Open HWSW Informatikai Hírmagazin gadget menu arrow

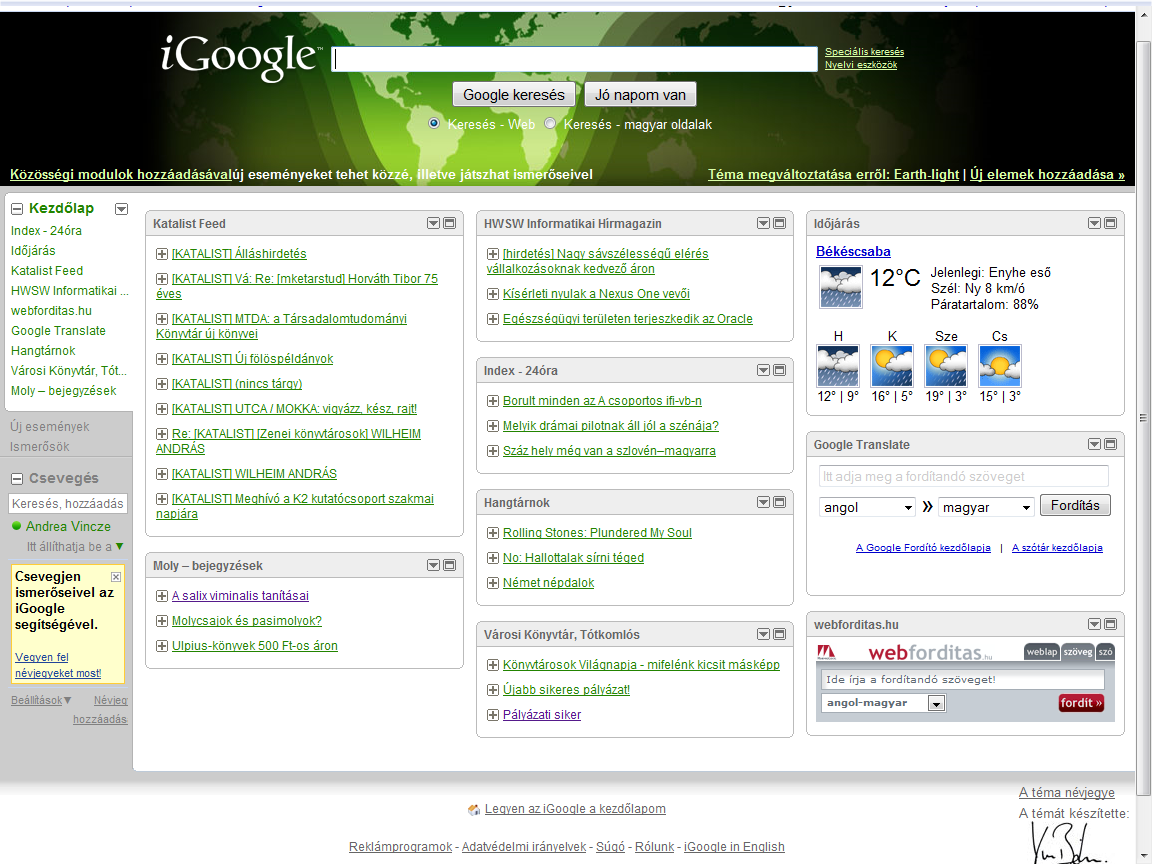click(x=763, y=223)
